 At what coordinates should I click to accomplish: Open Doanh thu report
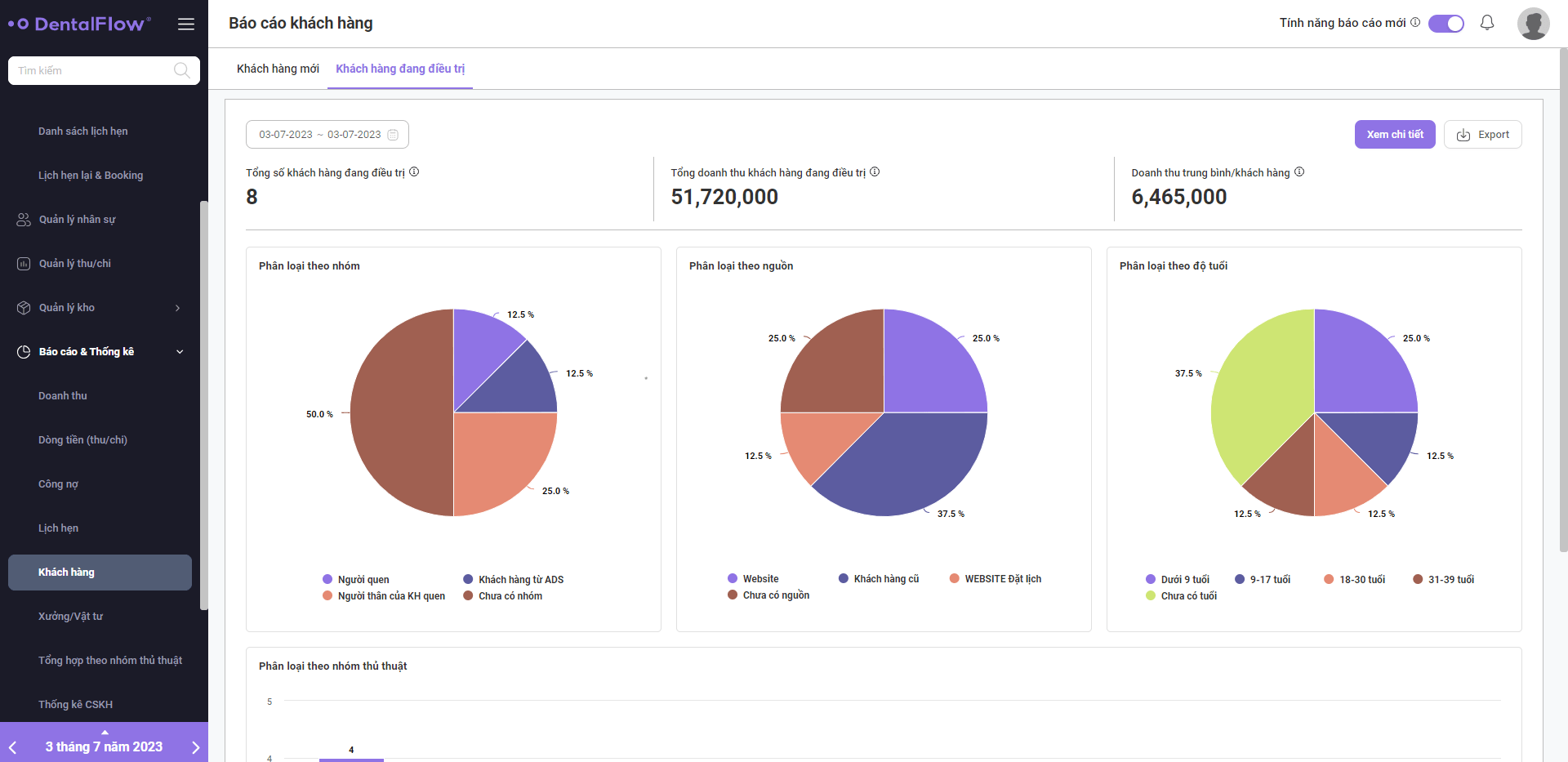(x=63, y=396)
